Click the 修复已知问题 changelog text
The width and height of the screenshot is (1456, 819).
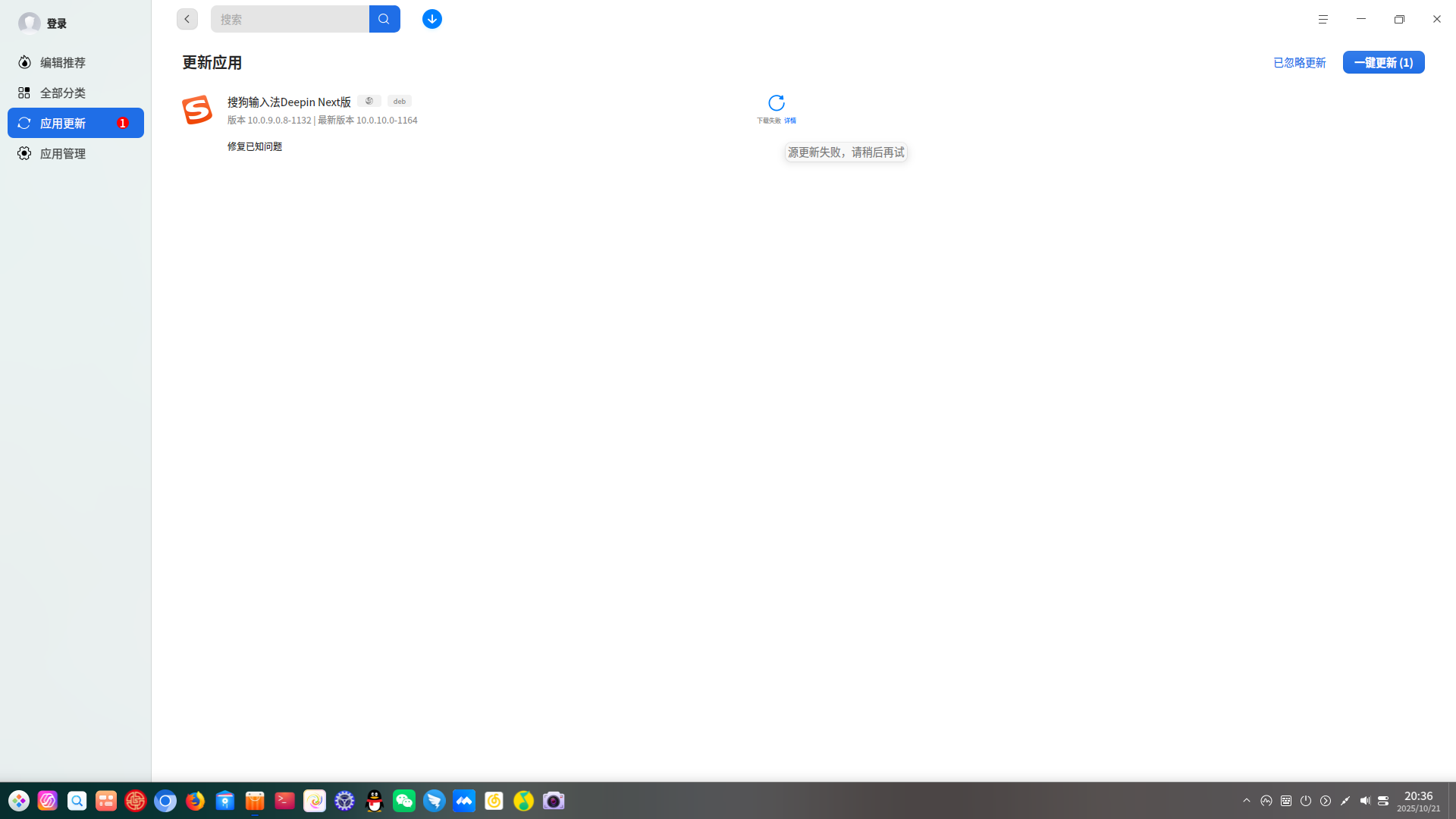click(x=255, y=146)
